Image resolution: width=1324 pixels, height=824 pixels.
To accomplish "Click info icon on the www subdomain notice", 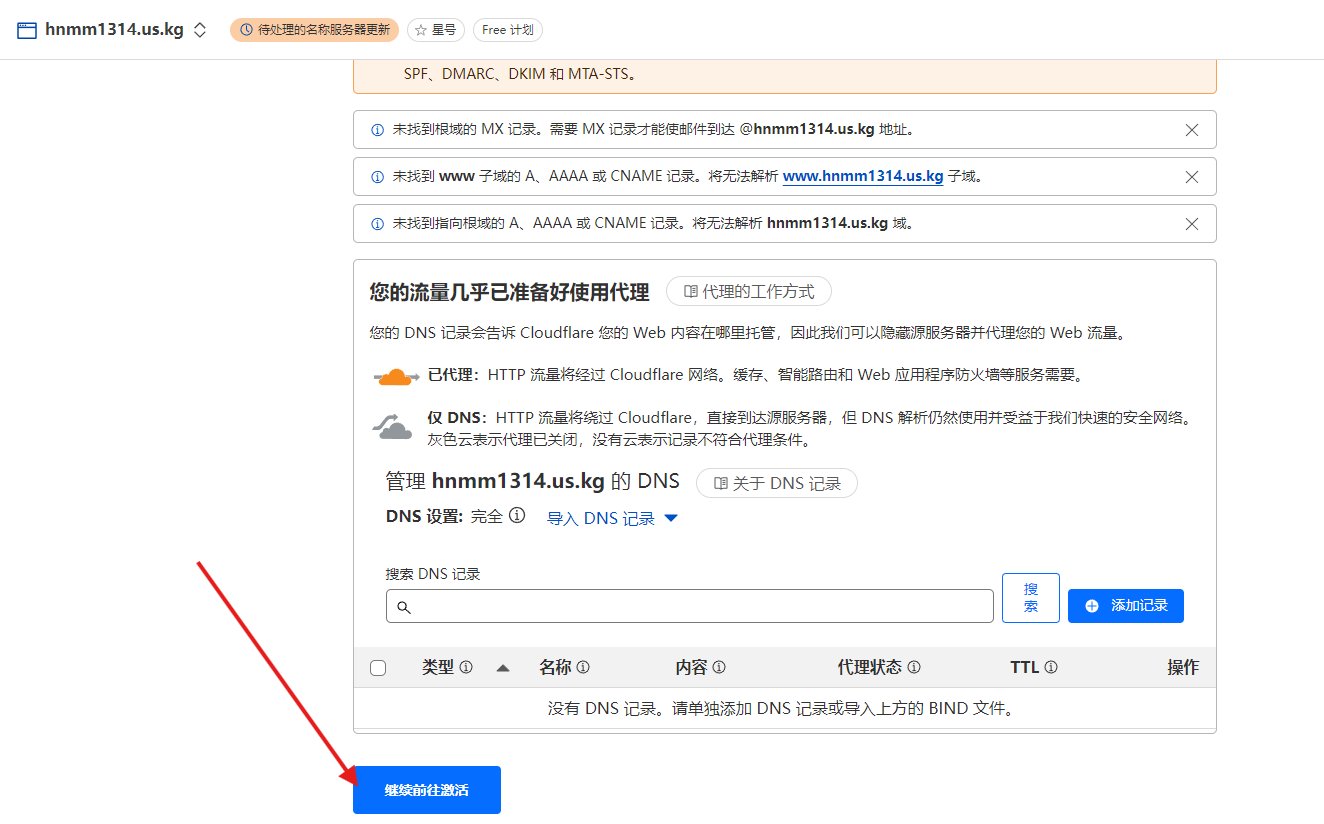I will [x=377, y=177].
